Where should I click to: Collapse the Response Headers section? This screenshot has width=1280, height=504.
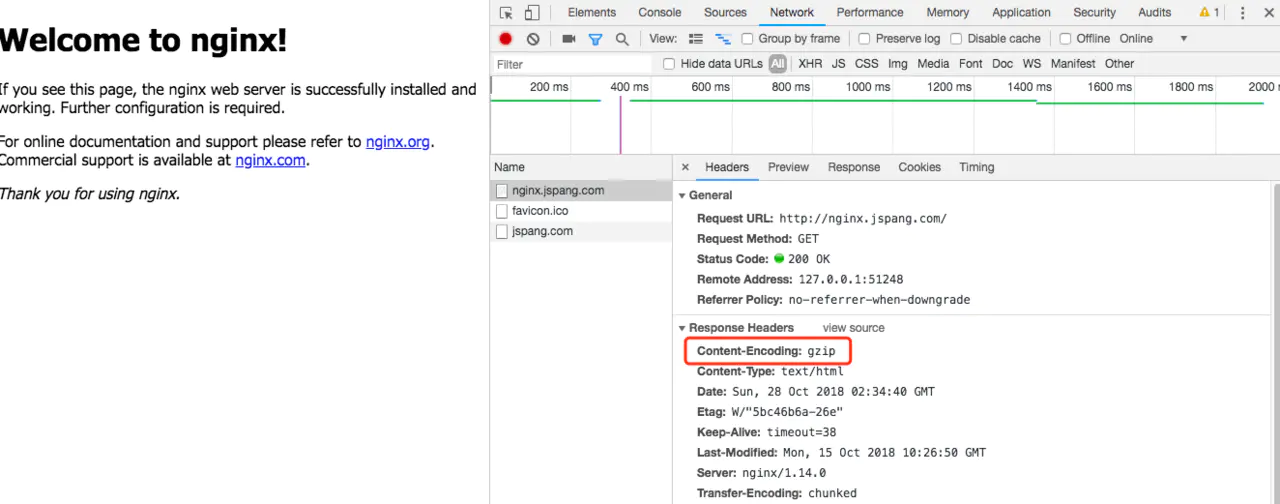point(682,328)
